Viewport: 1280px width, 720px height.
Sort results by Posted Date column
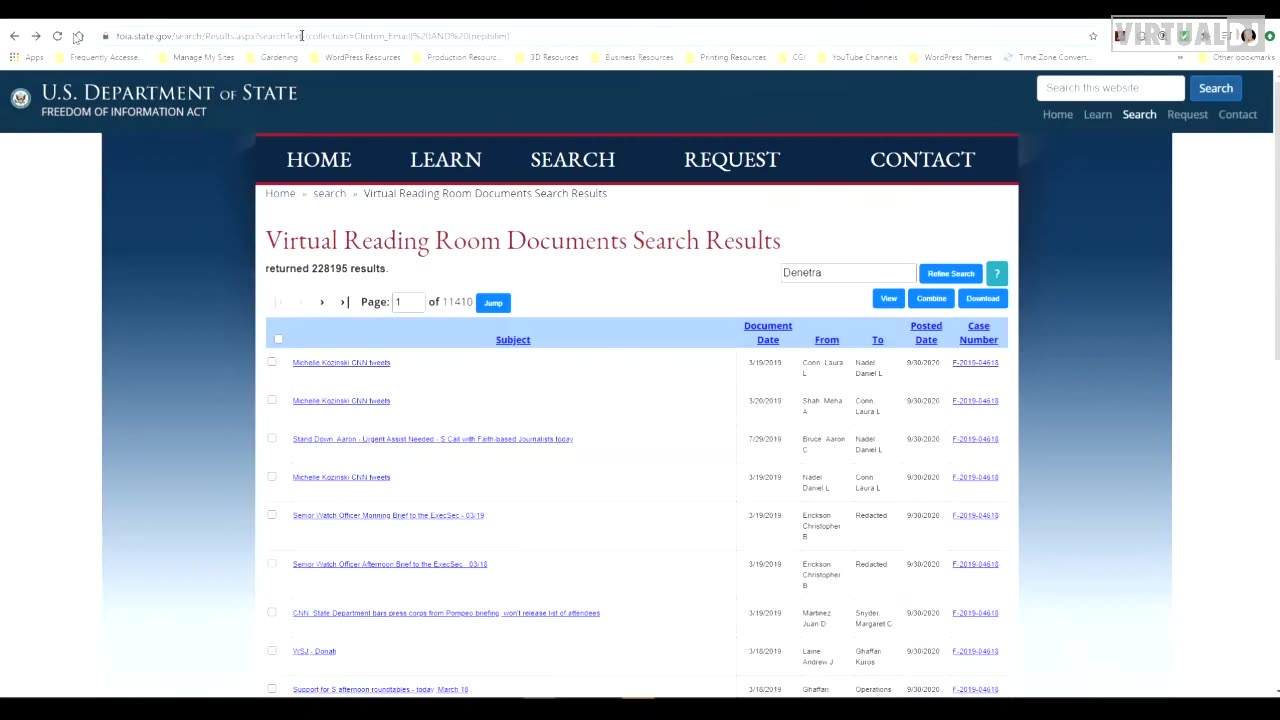click(926, 333)
